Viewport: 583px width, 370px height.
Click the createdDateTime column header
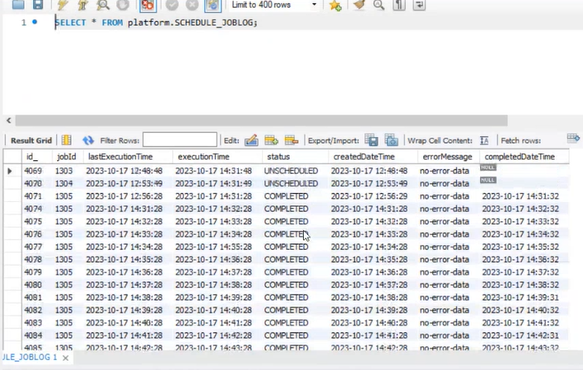pyautogui.click(x=373, y=157)
